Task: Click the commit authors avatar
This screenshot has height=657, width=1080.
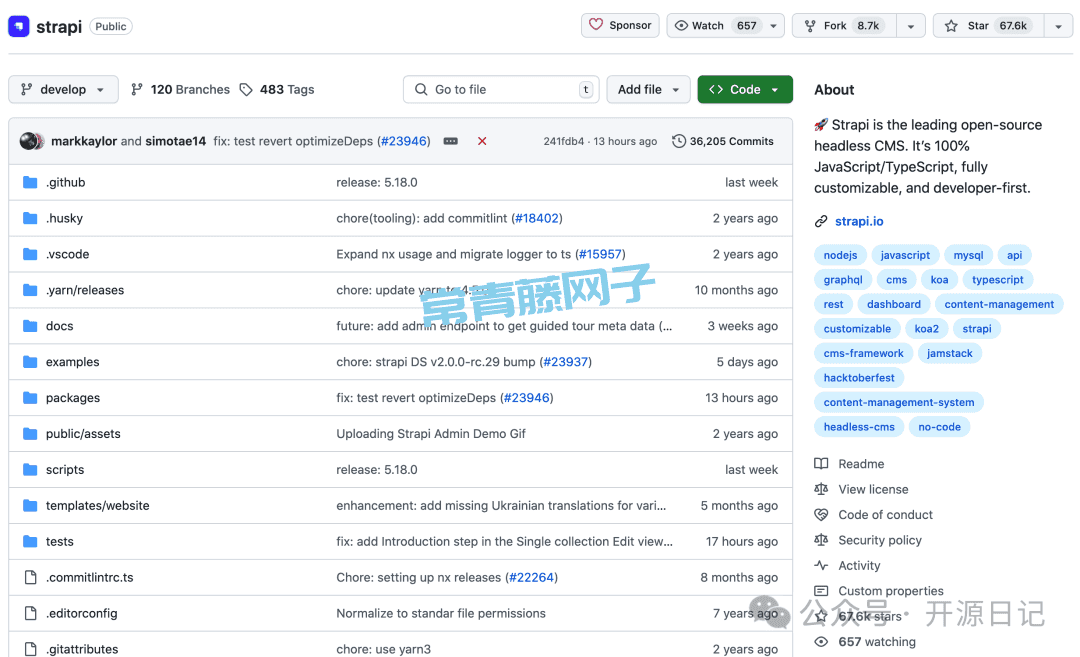Action: pyautogui.click(x=32, y=141)
